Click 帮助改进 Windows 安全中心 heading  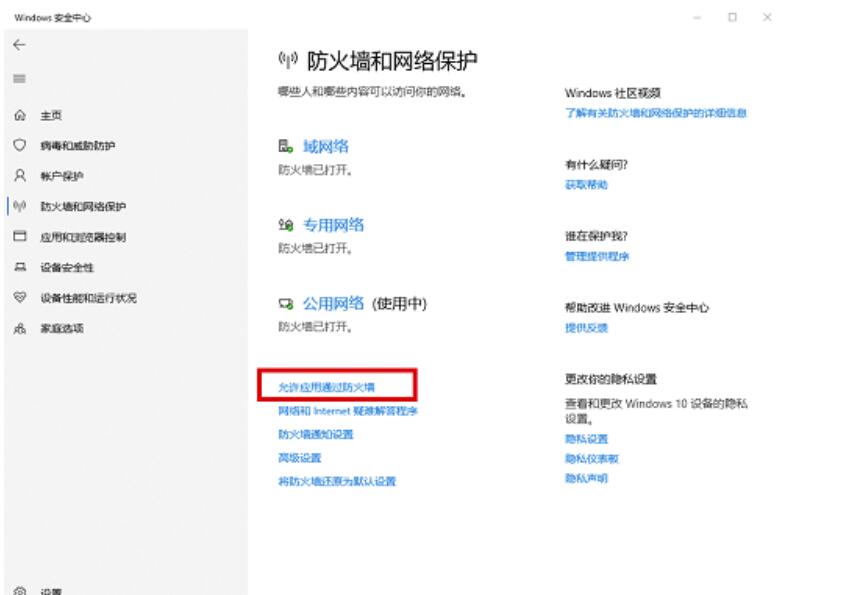point(637,308)
